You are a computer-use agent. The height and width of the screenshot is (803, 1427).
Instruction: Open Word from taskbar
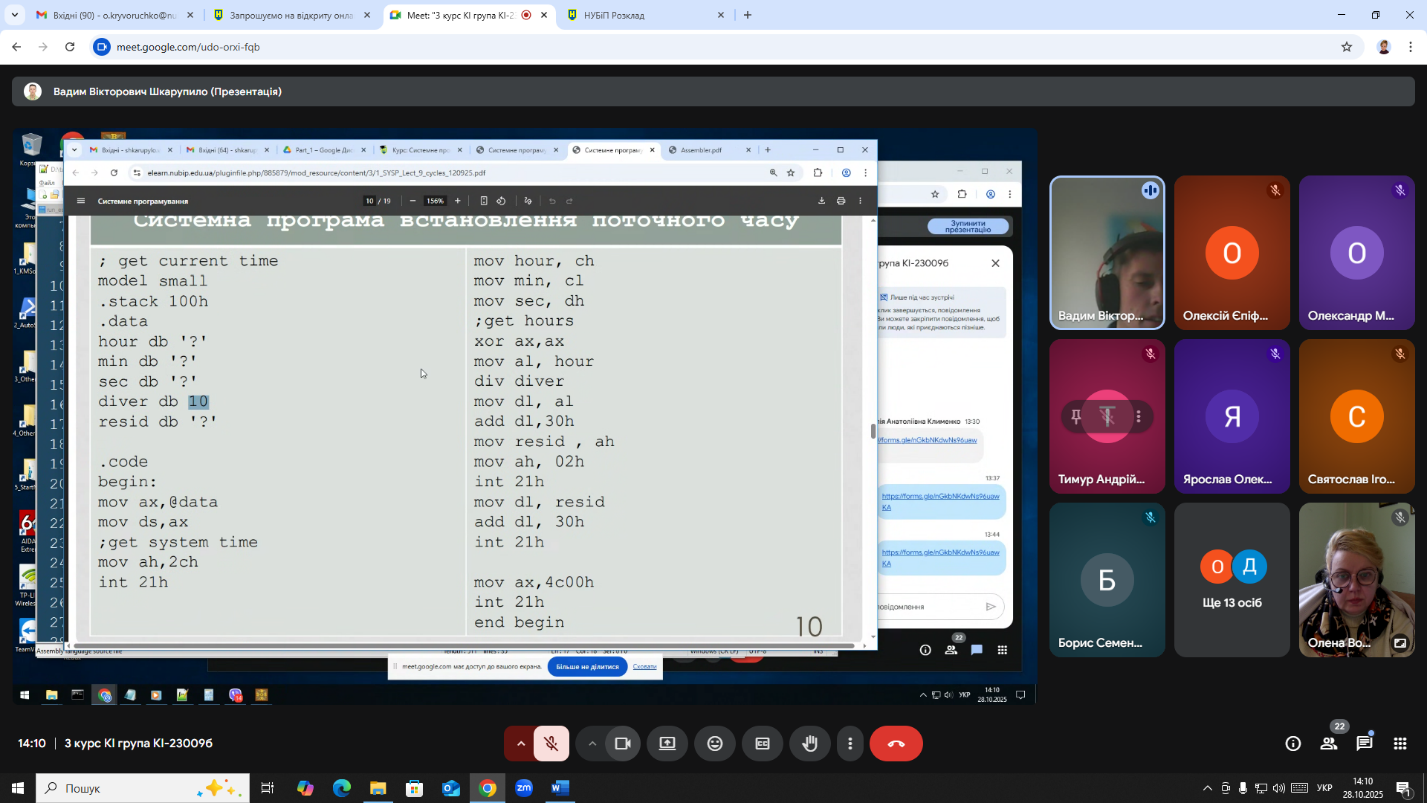click(560, 788)
